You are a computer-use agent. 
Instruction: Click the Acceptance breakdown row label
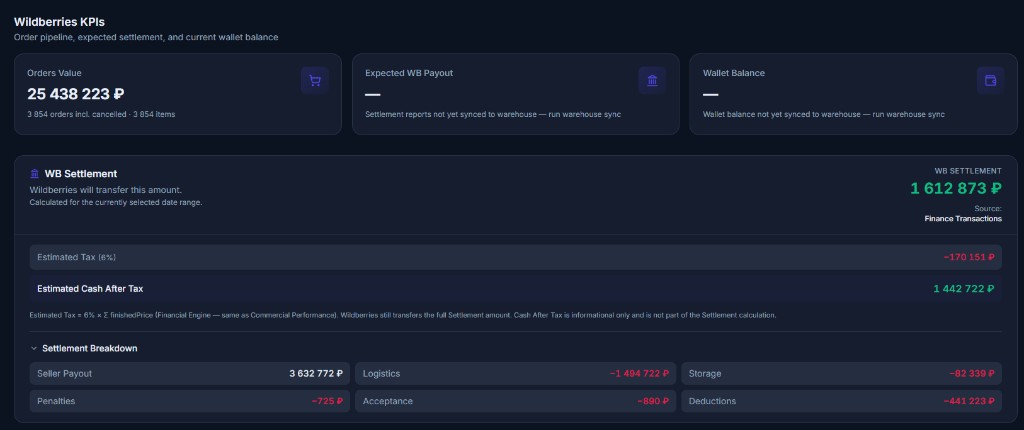[x=388, y=401]
